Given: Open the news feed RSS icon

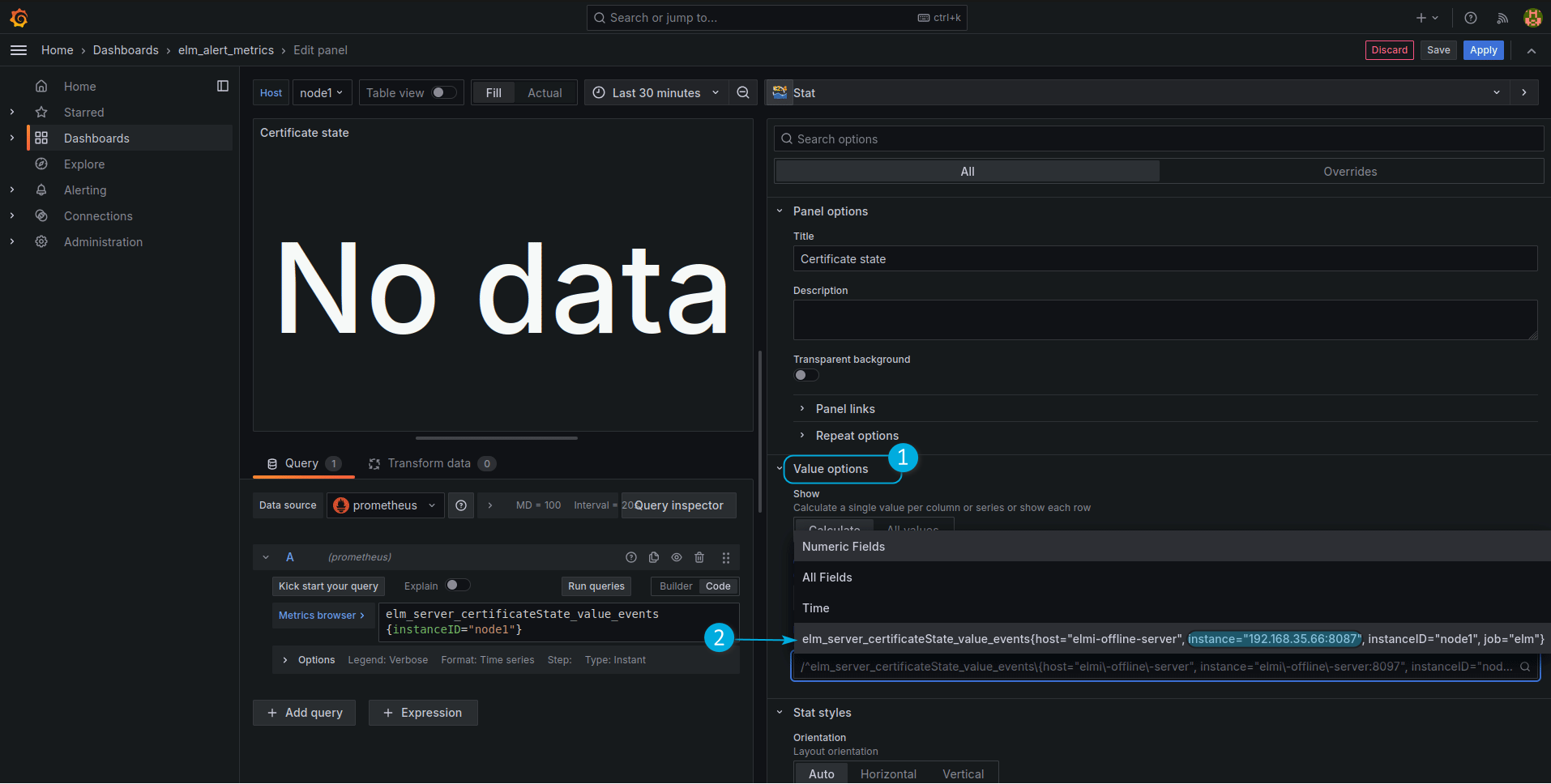Looking at the screenshot, I should 1502,18.
